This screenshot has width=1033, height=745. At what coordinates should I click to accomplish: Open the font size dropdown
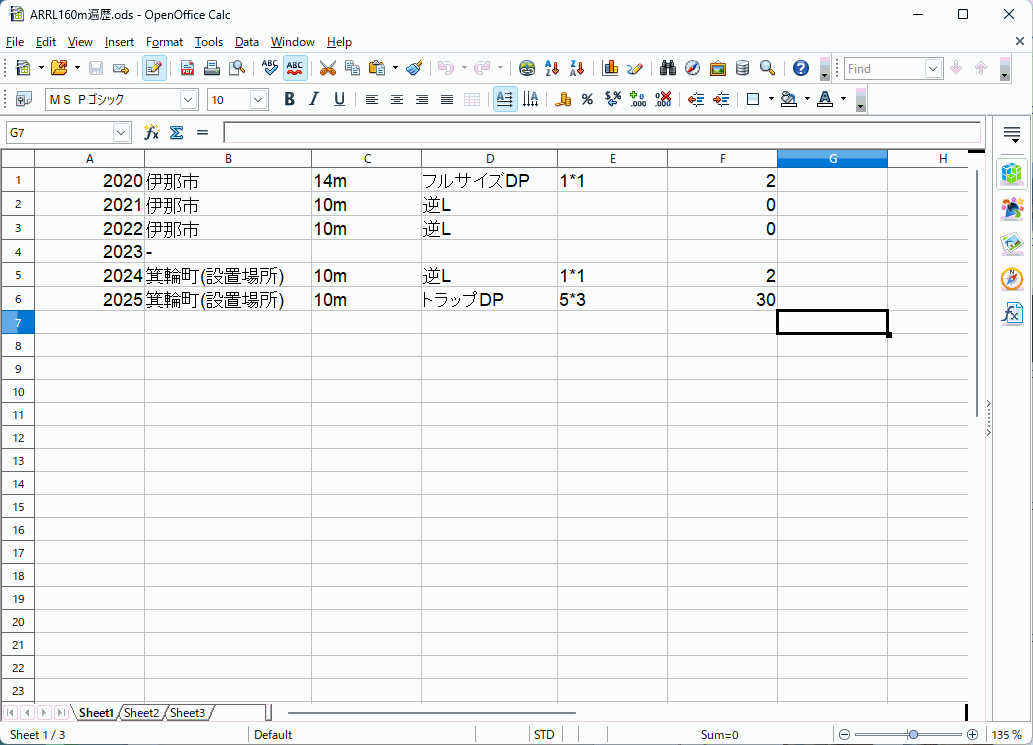pos(259,99)
